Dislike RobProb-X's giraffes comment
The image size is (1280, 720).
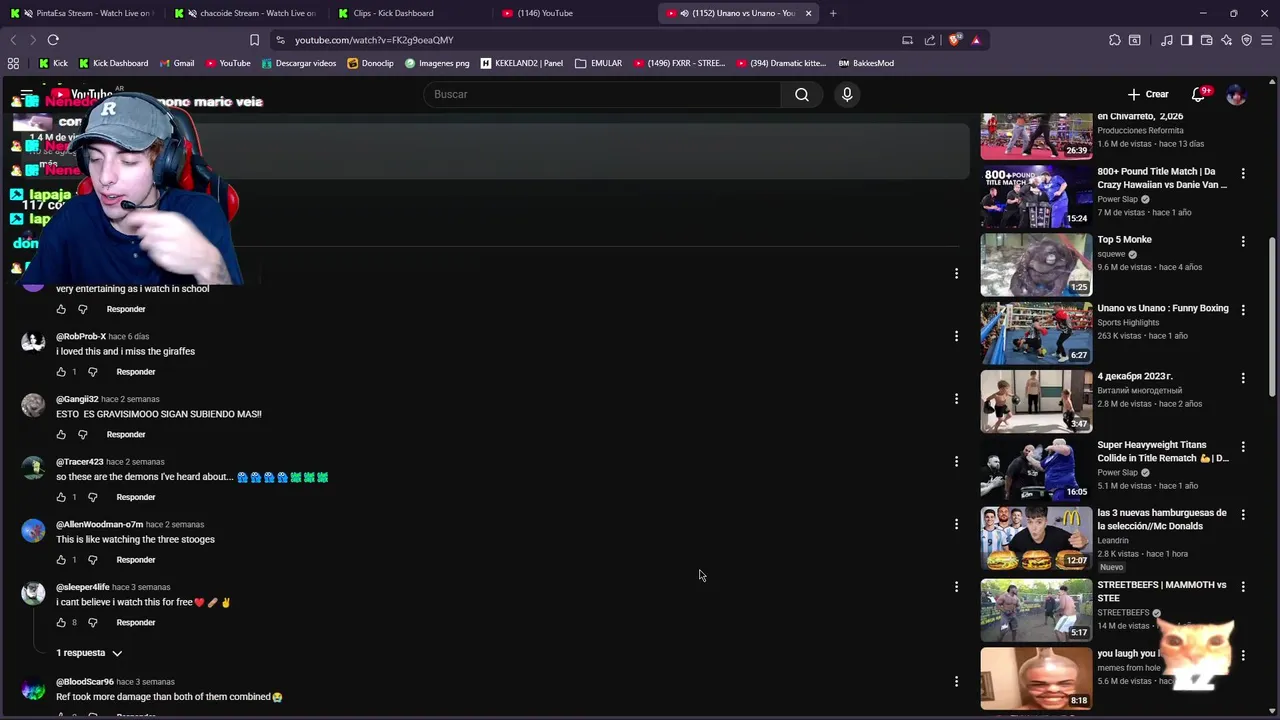[93, 372]
